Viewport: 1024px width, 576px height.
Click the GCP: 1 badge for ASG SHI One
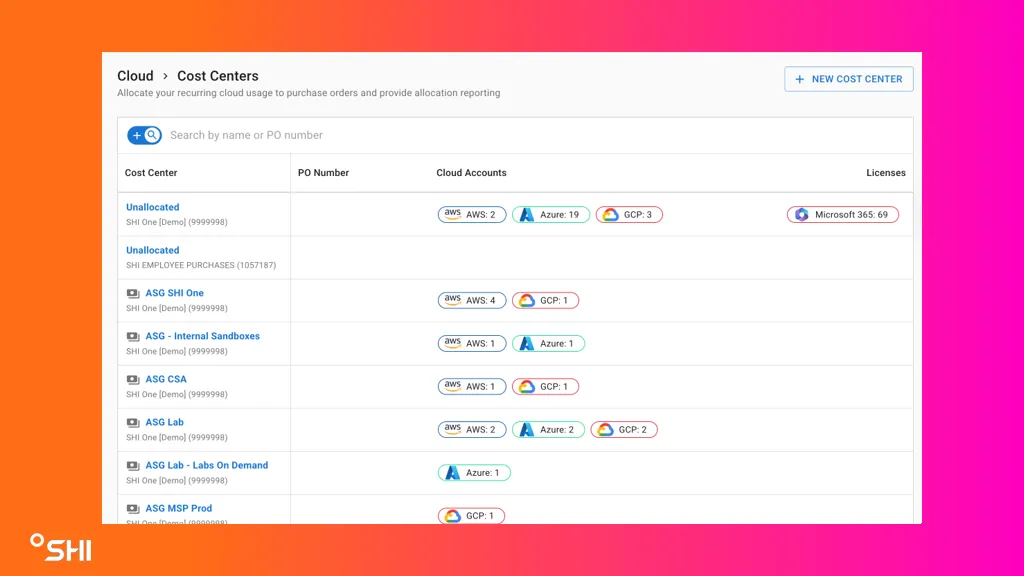tap(545, 300)
